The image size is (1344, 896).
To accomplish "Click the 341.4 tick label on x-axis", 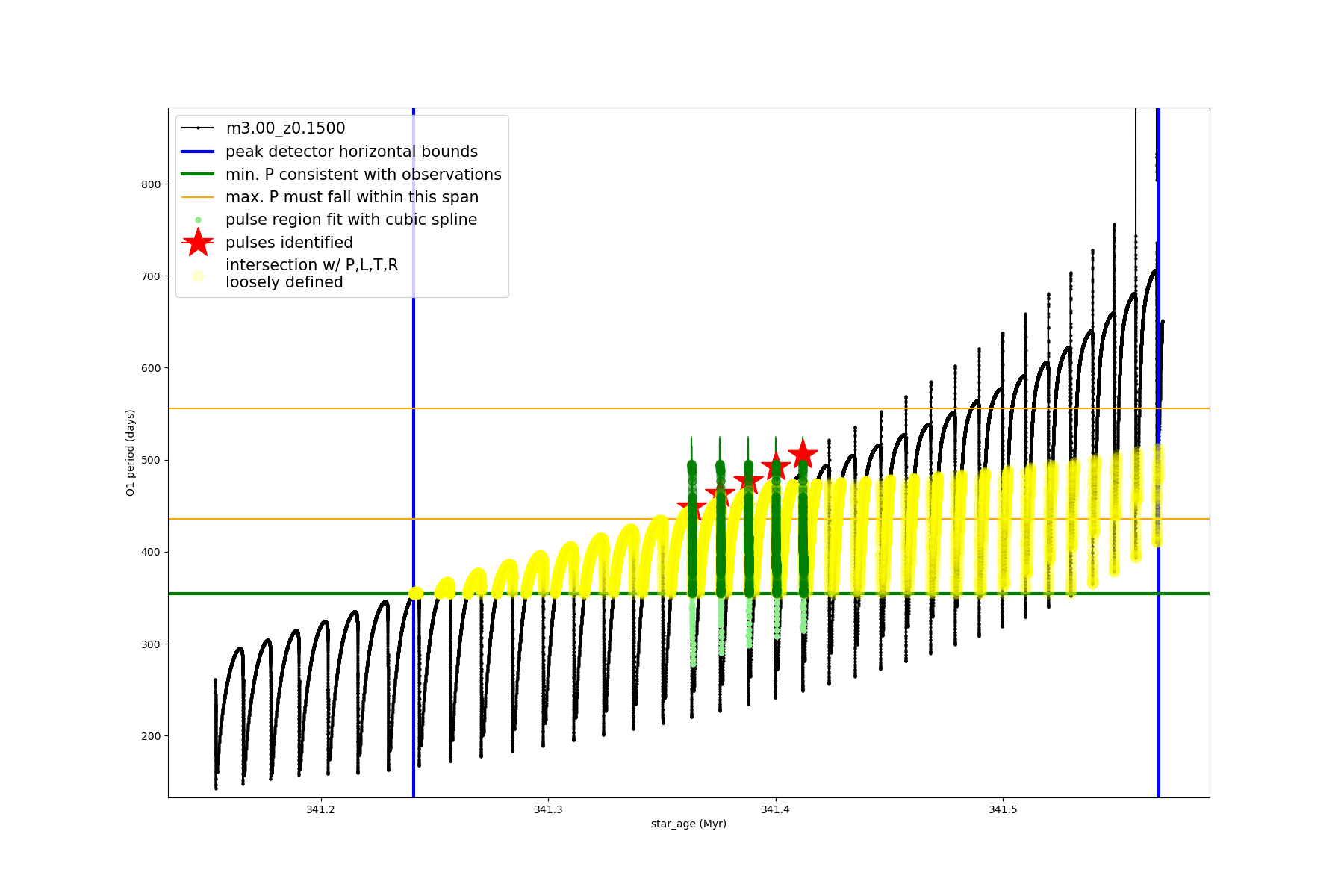I will [x=775, y=809].
